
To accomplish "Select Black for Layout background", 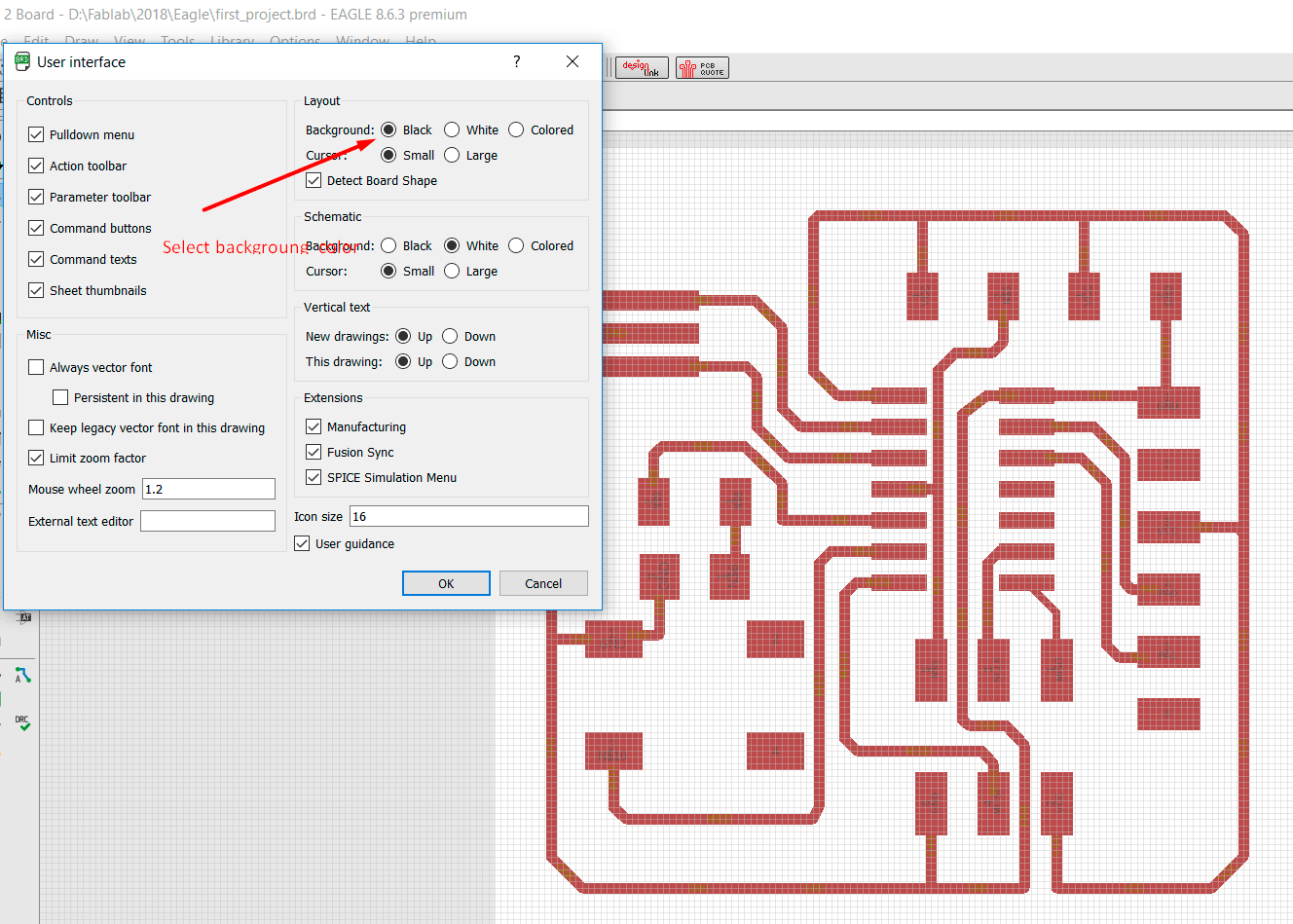I will (388, 129).
